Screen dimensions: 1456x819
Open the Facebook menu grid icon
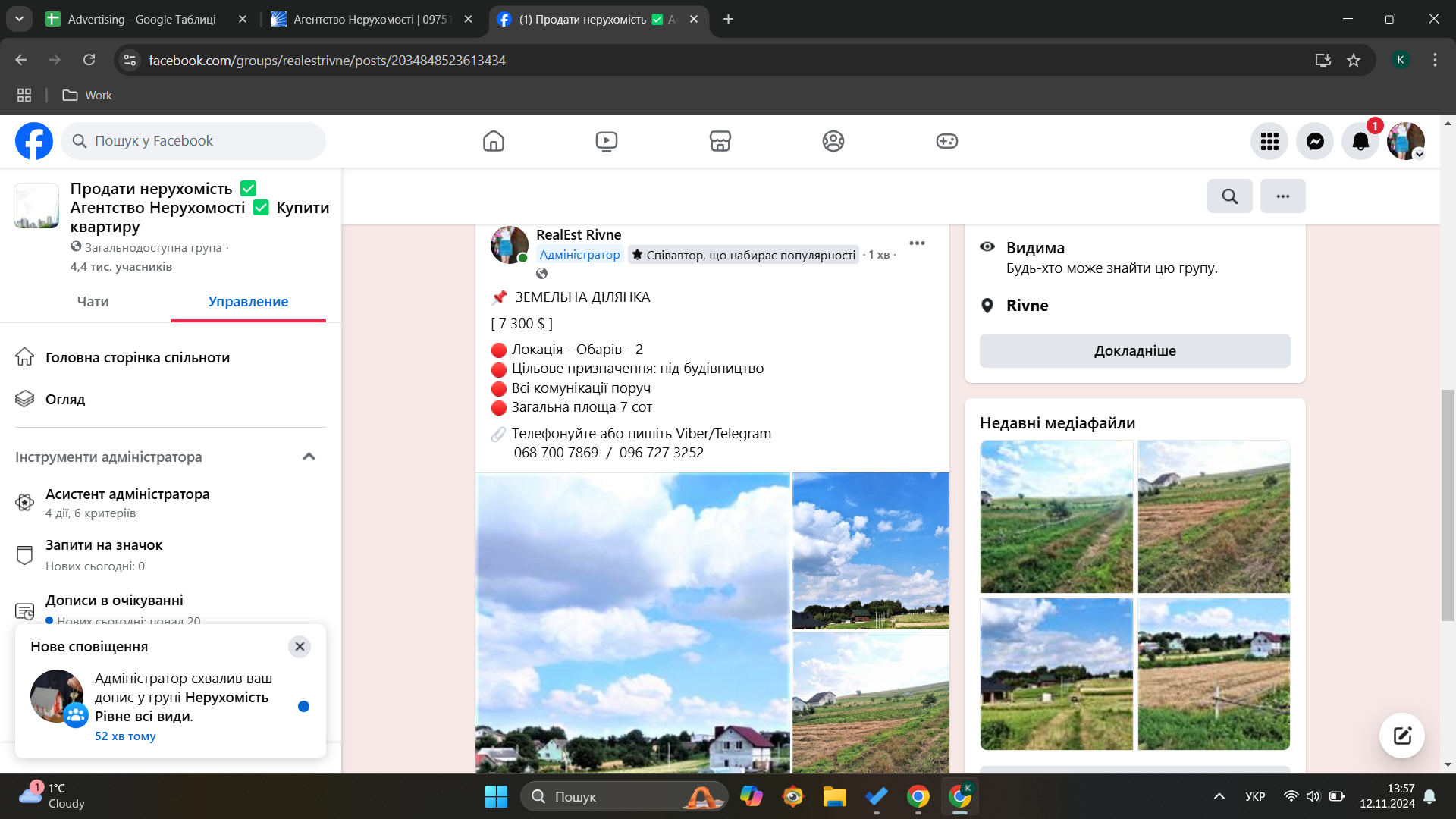pyautogui.click(x=1269, y=141)
